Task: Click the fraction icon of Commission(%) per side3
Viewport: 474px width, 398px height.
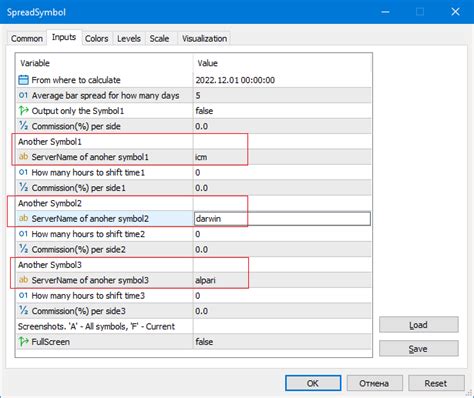Action: click(23, 310)
